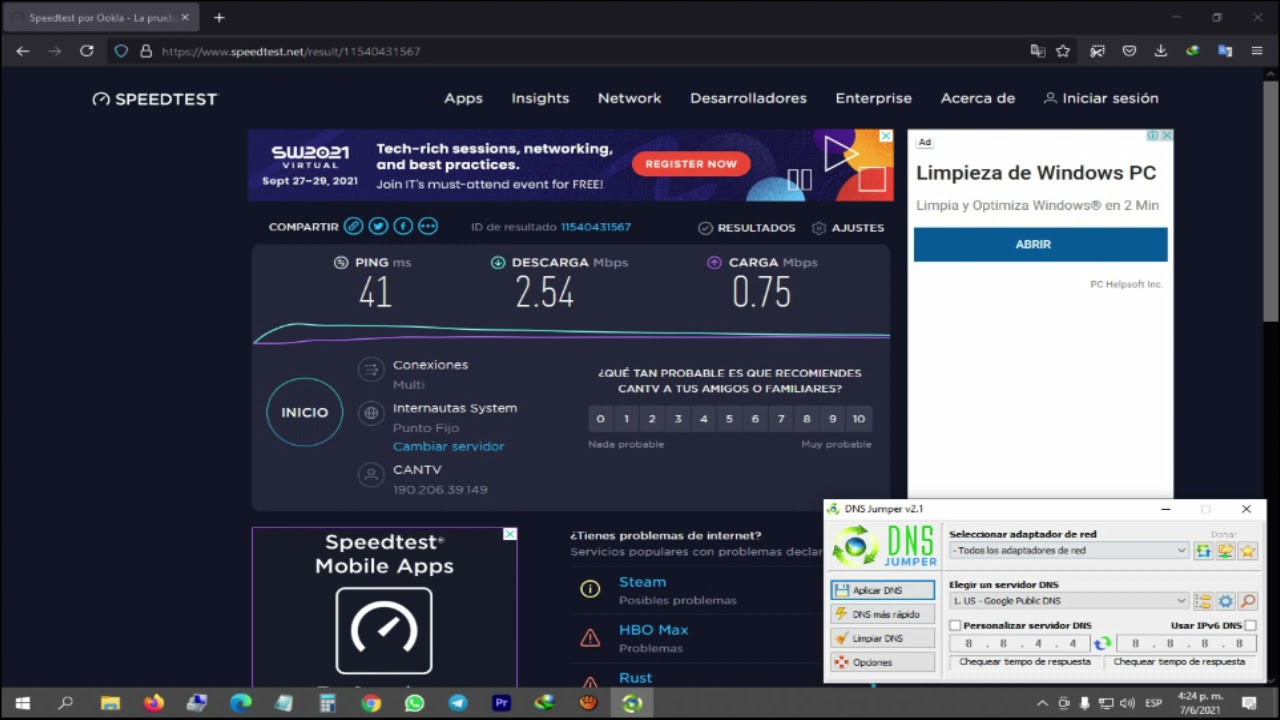The height and width of the screenshot is (720, 1280).
Task: Click the Speedtest logo
Action: pos(154,99)
